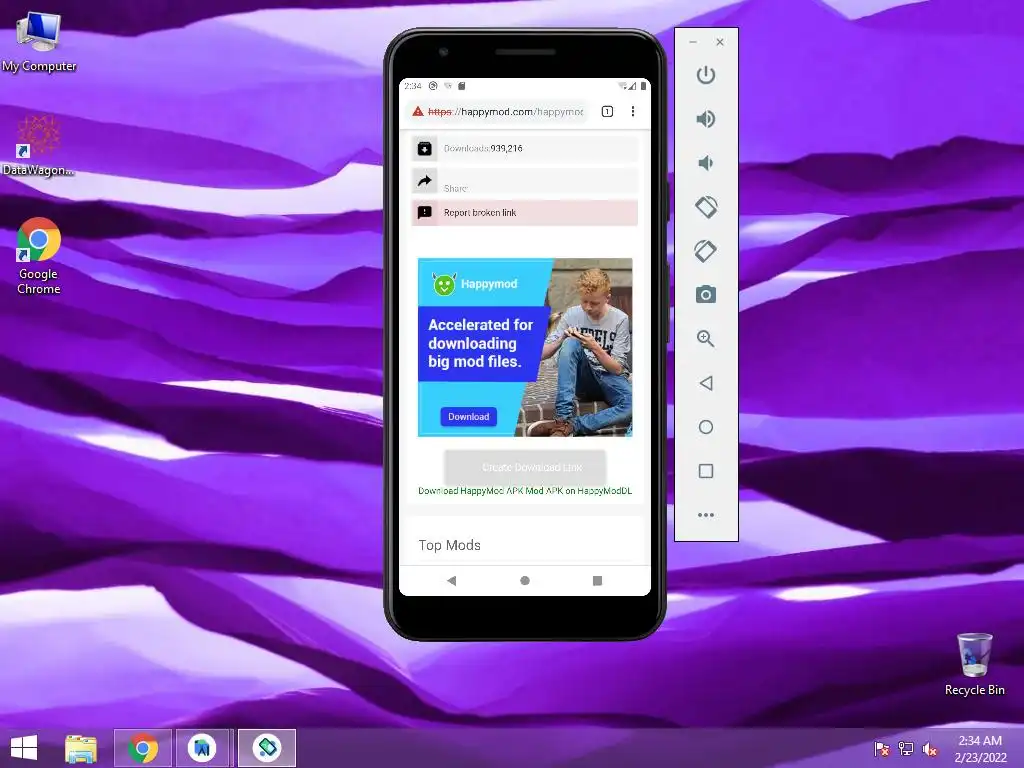Tap the phone's on-screen Back button
The image size is (1024, 768).
coord(451,581)
